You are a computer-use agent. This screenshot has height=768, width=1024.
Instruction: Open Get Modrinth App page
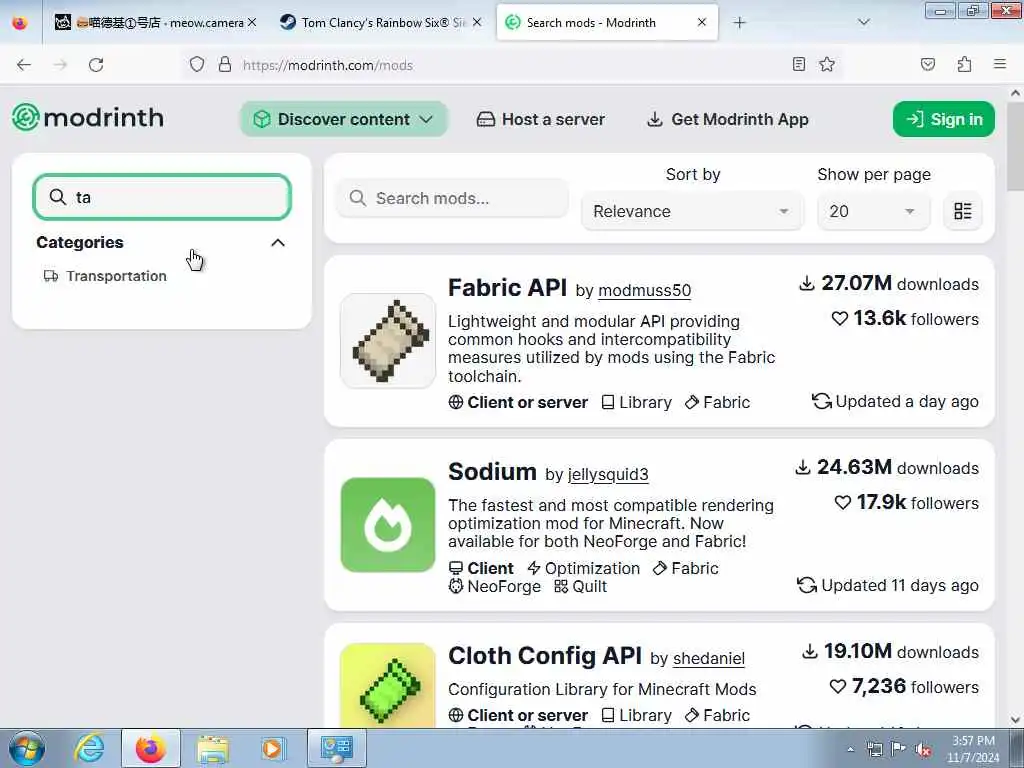tap(728, 119)
